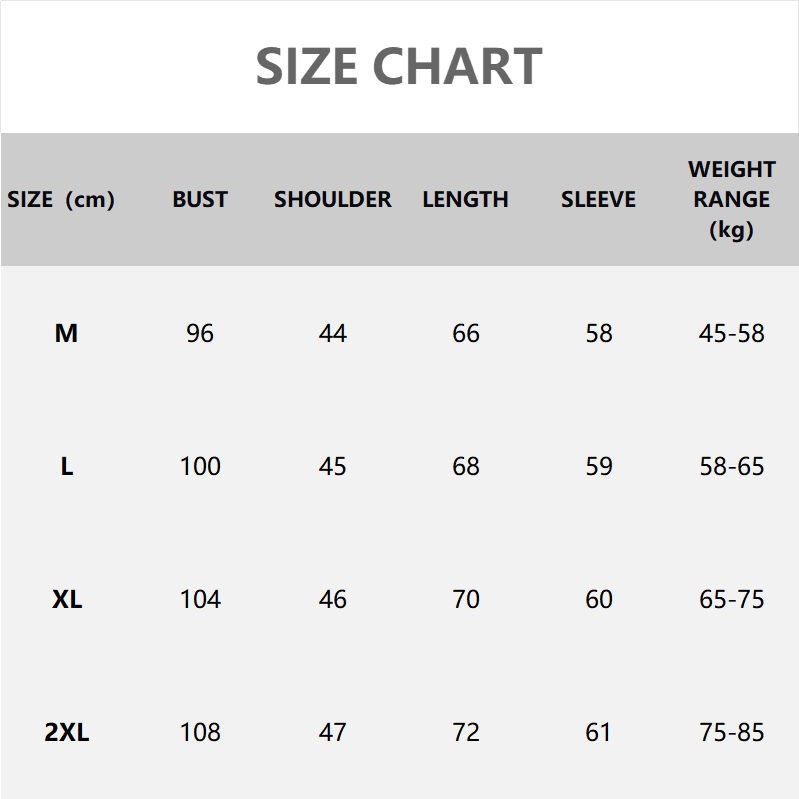The width and height of the screenshot is (799, 799).
Task: Click the SIZE CHART title
Action: pyautogui.click(x=399, y=67)
